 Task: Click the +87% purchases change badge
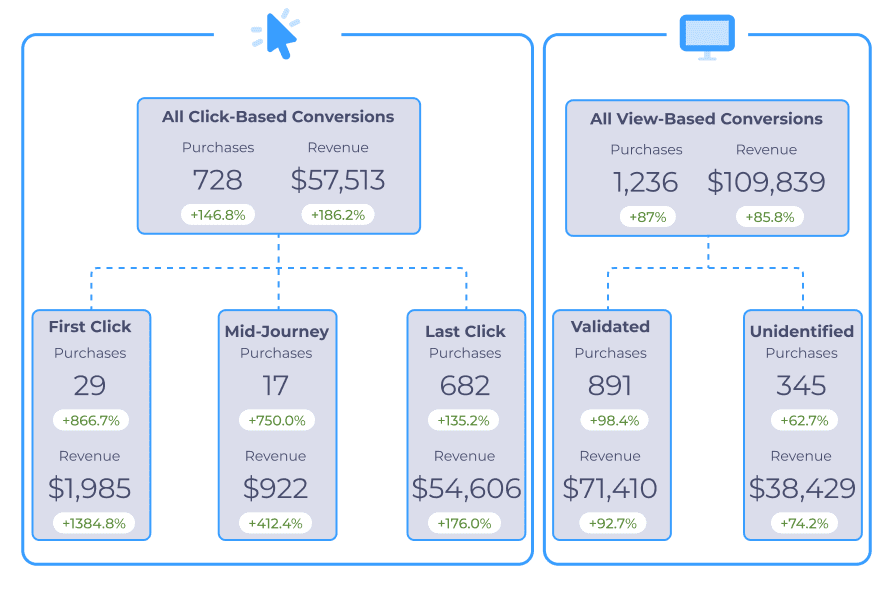point(647,216)
